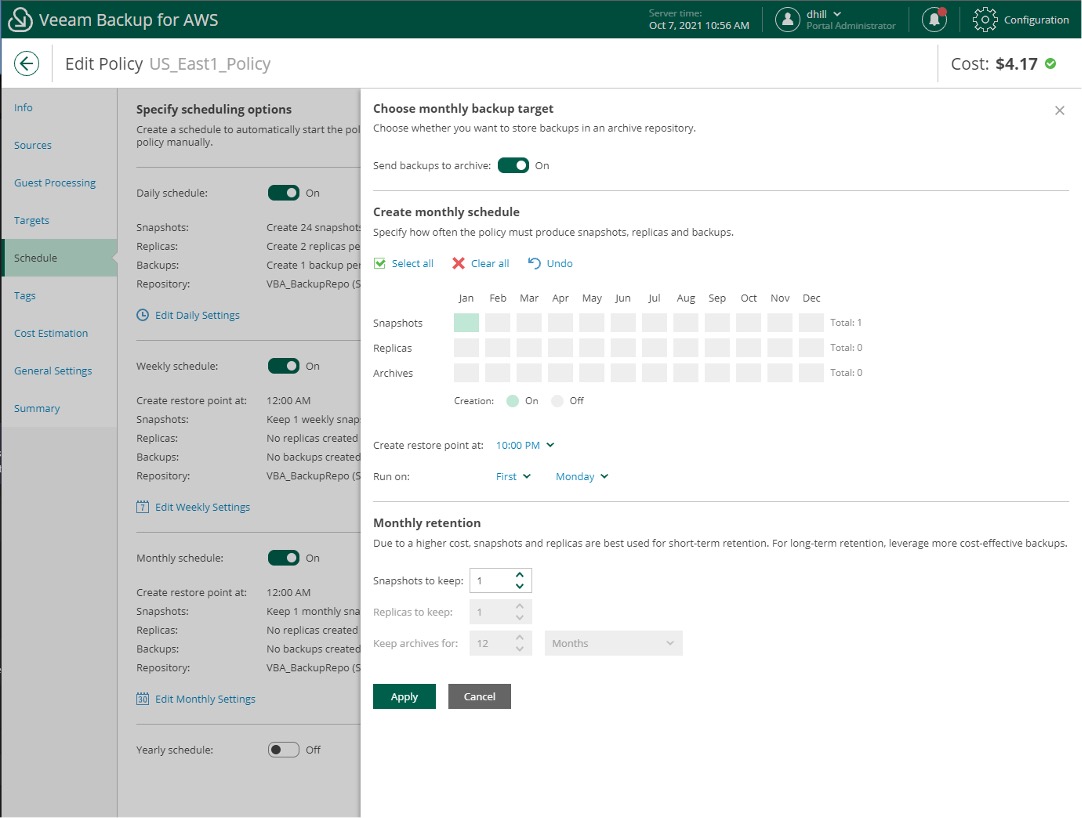Go to the Sources step

(x=33, y=145)
